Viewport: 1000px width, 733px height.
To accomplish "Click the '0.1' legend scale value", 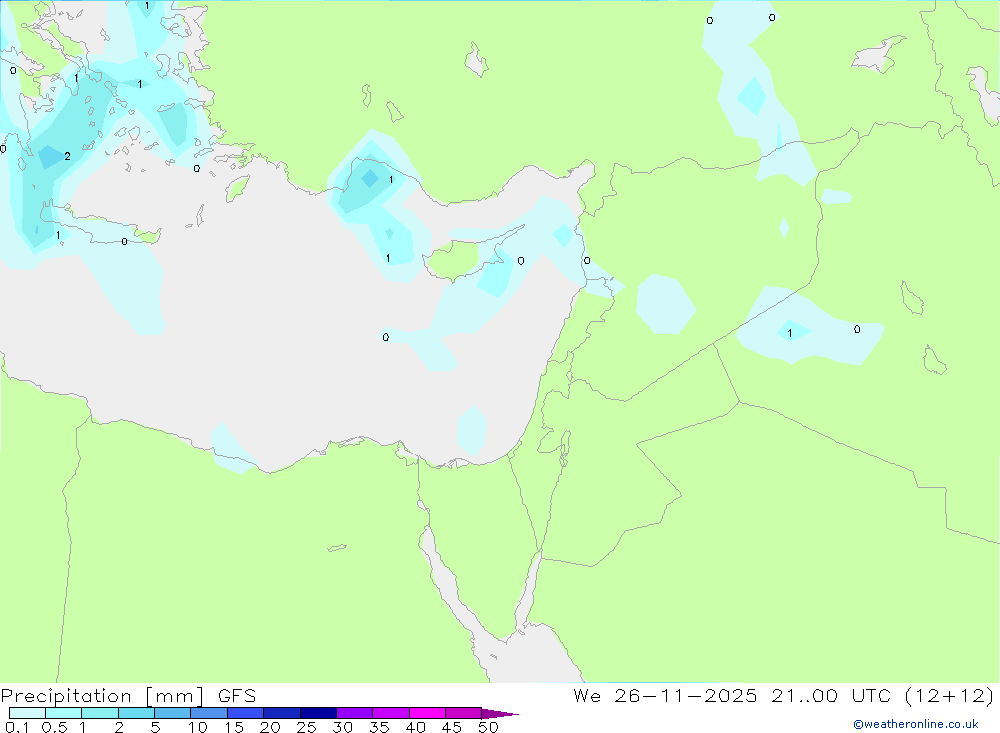I will (17, 727).
